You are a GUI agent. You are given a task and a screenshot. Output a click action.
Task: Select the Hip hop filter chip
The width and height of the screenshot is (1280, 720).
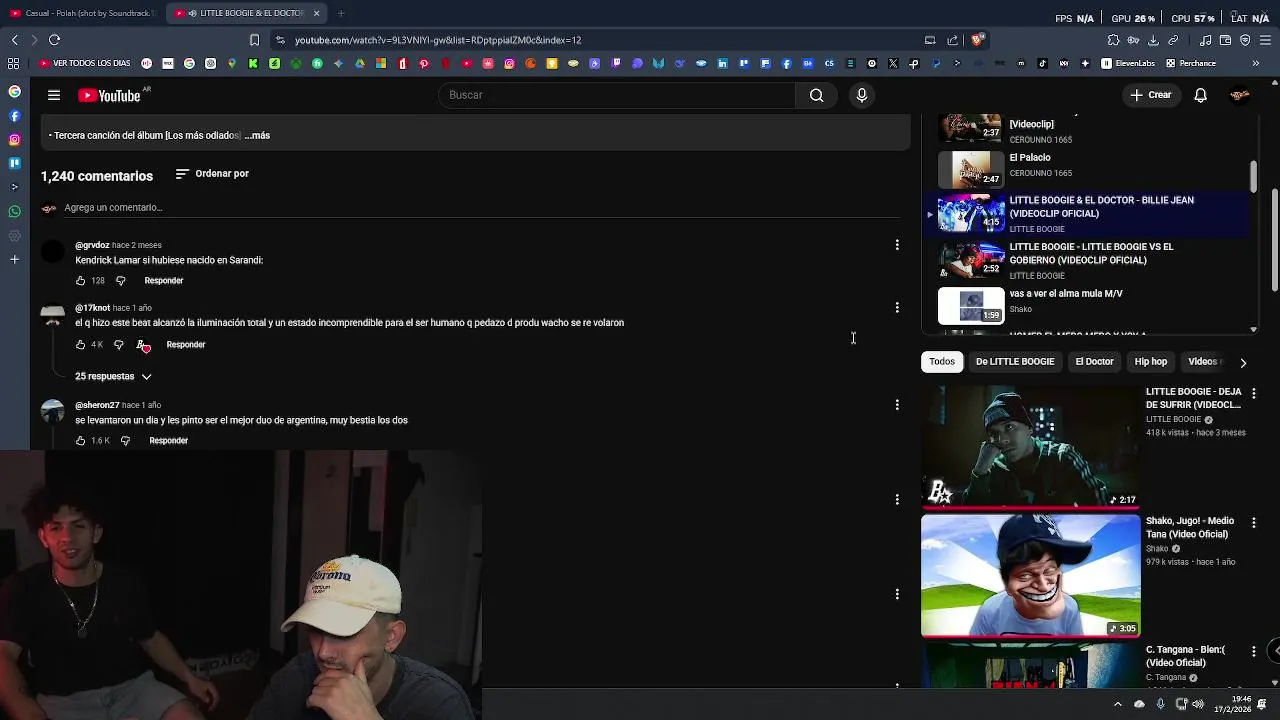[x=1151, y=362]
